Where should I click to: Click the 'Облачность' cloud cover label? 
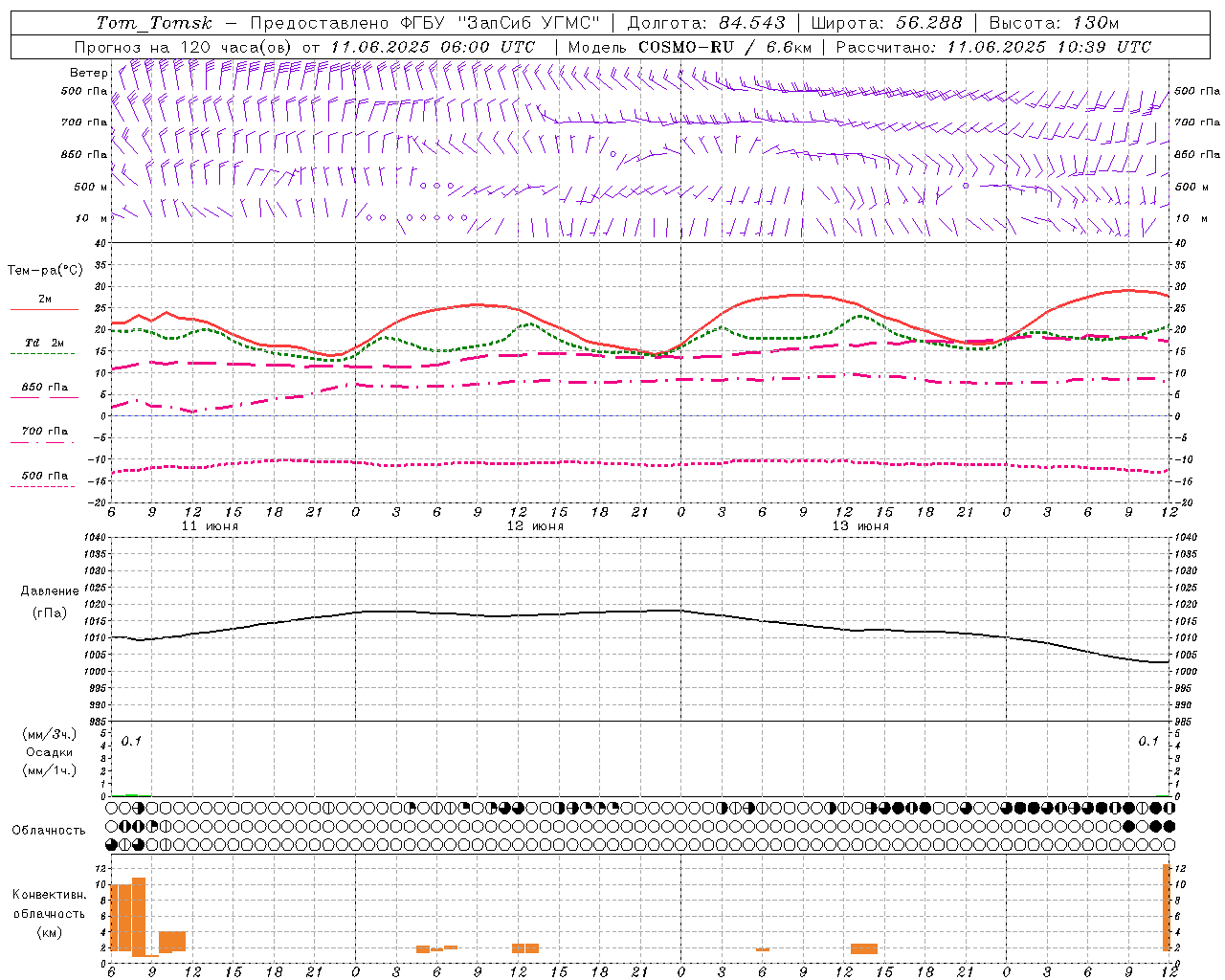point(49,831)
